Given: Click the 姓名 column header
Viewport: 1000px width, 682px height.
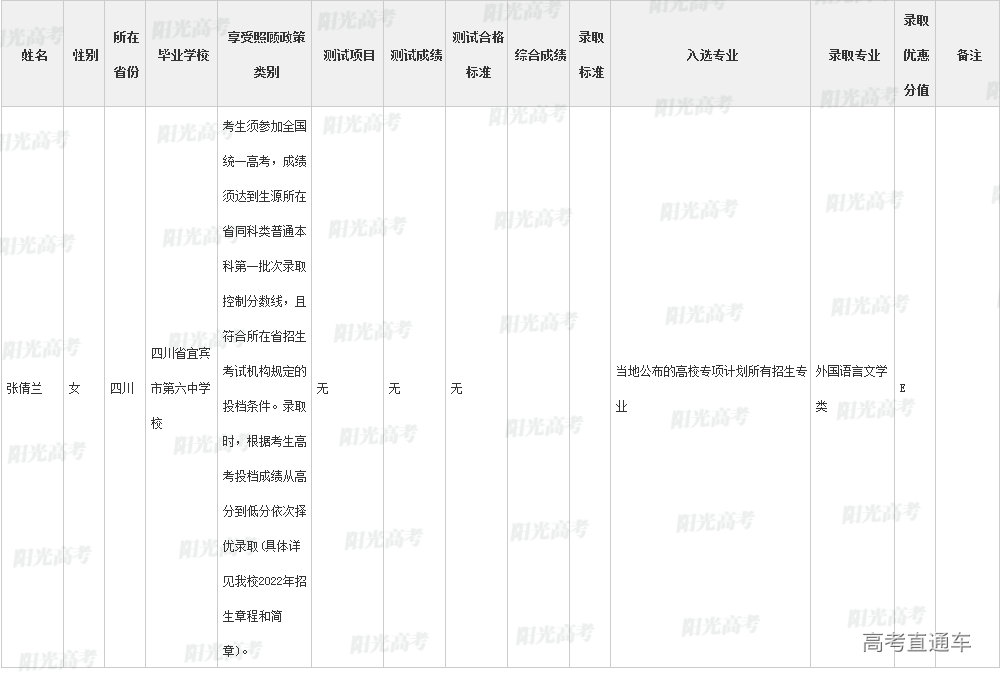Looking at the screenshot, I should point(34,55).
